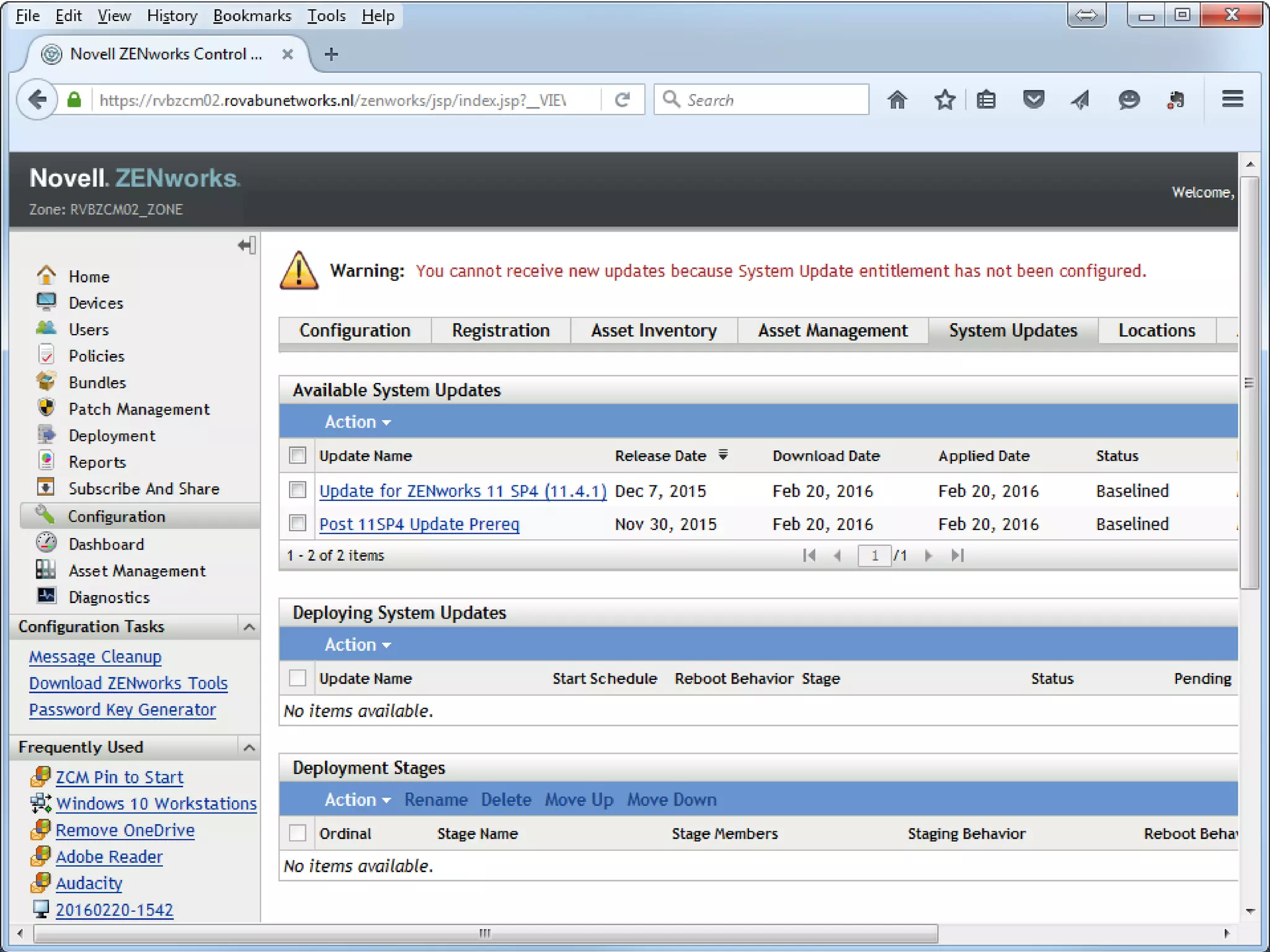This screenshot has width=1270, height=952.
Task: Open the History menu
Action: point(172,15)
